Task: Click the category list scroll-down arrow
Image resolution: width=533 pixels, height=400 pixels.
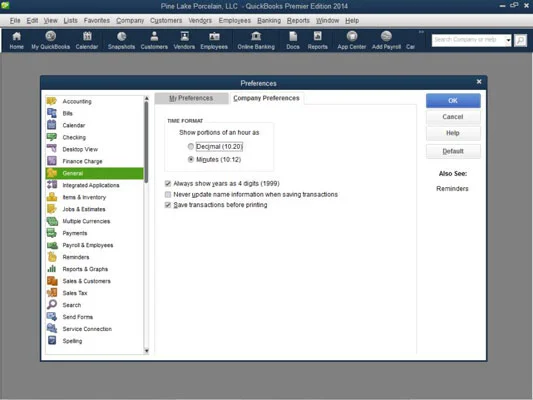Action: (147, 351)
